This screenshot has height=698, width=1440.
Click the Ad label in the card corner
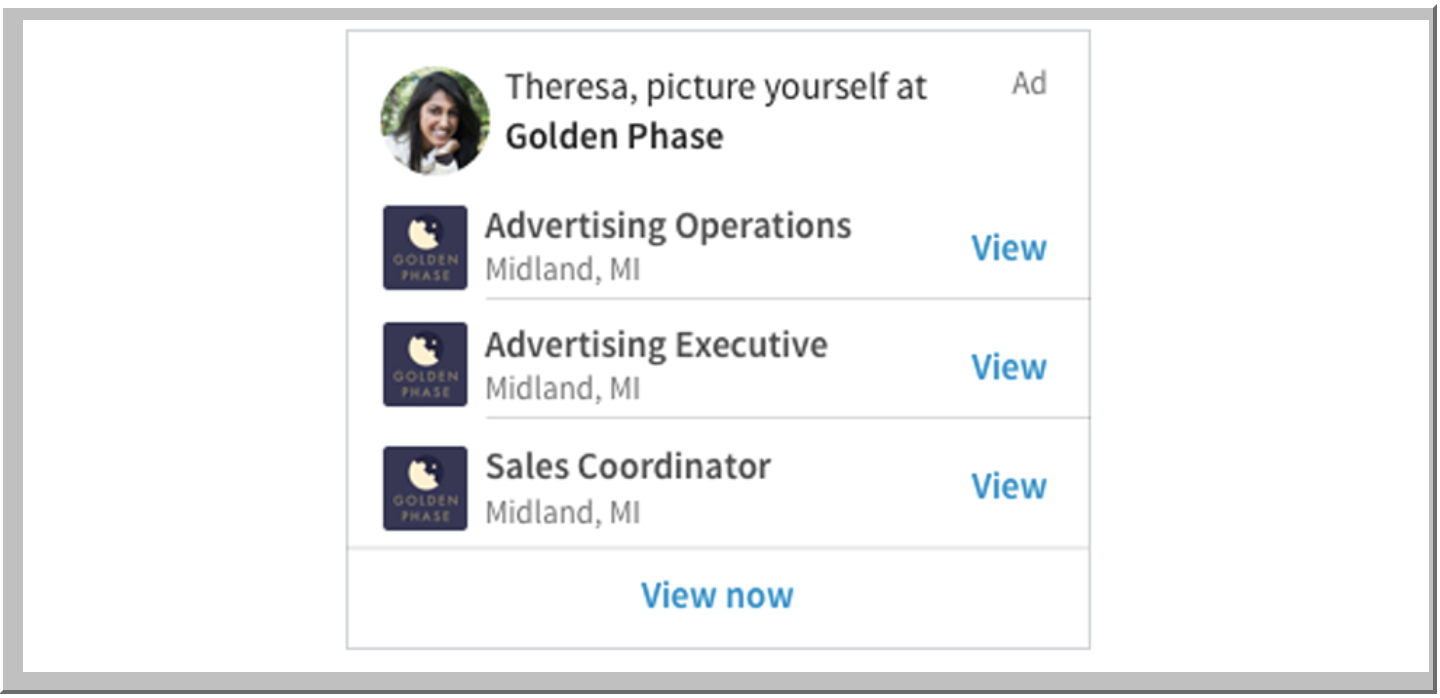pos(1029,84)
